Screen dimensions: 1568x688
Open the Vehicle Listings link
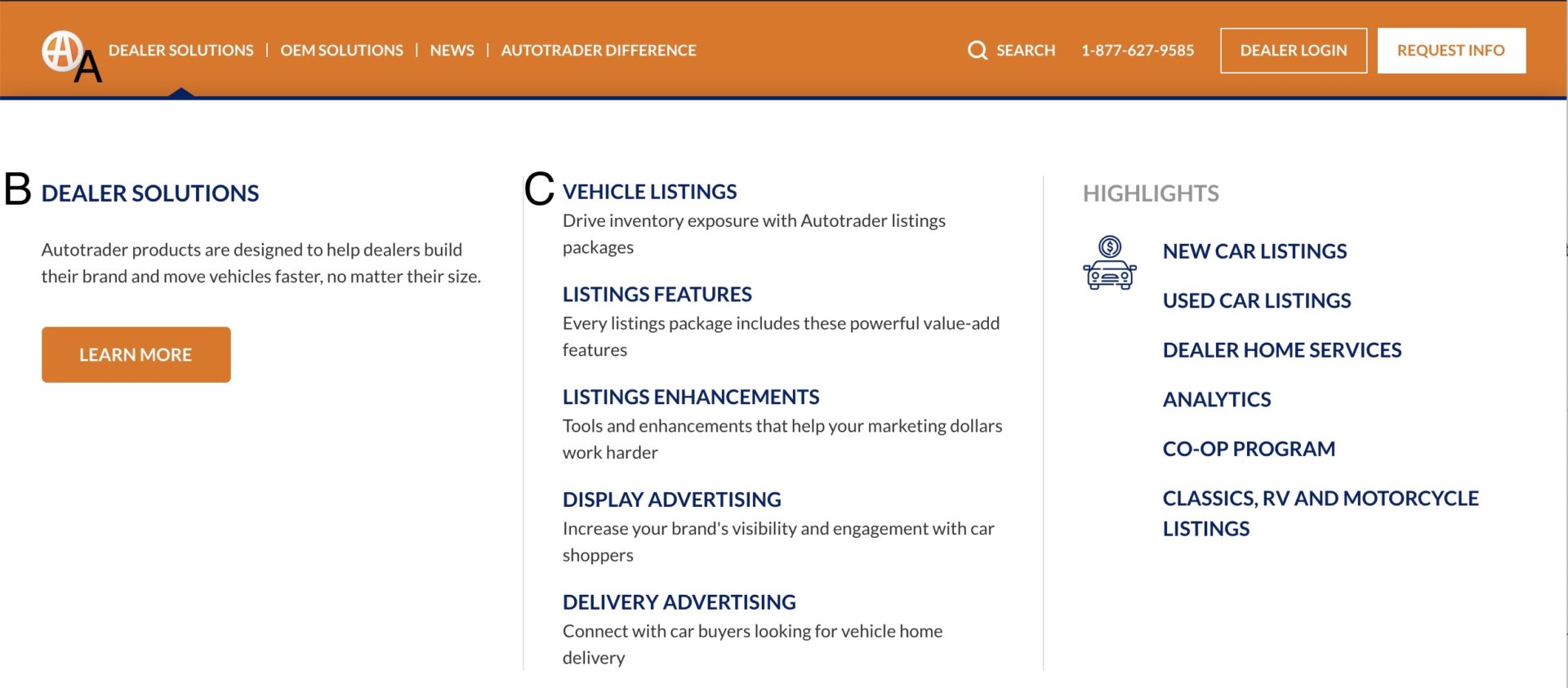tap(649, 192)
